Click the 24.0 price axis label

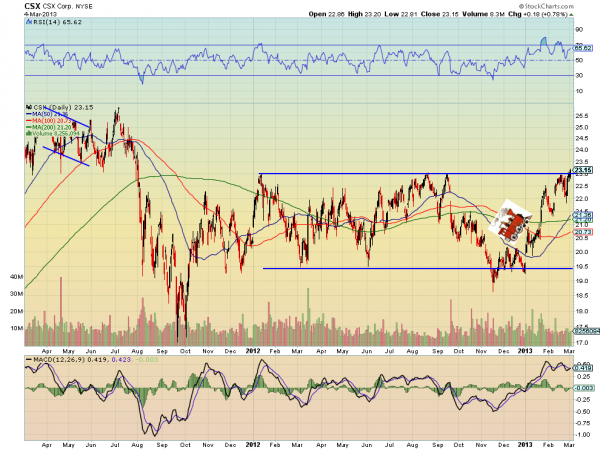point(582,150)
